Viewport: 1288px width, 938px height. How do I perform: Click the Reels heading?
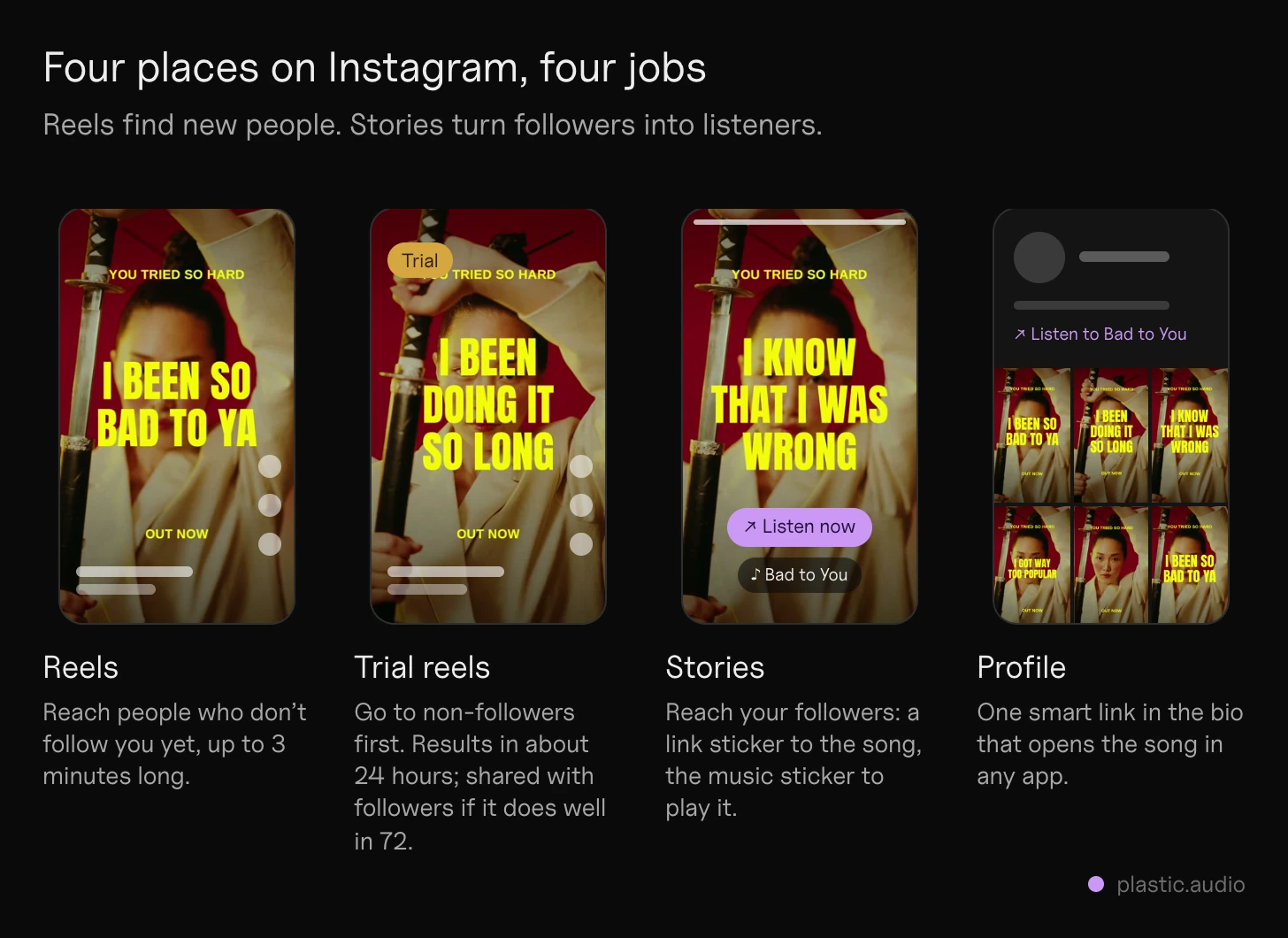(80, 667)
